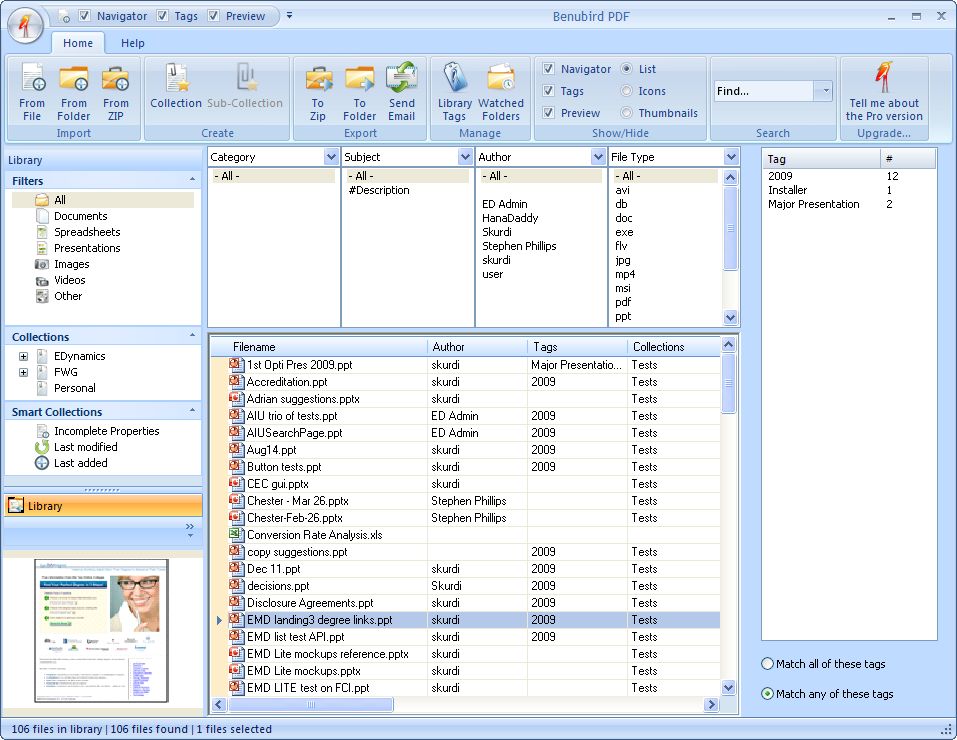Screen dimensions: 957x740
Task: Open the Personal collection
Action: tap(74, 388)
